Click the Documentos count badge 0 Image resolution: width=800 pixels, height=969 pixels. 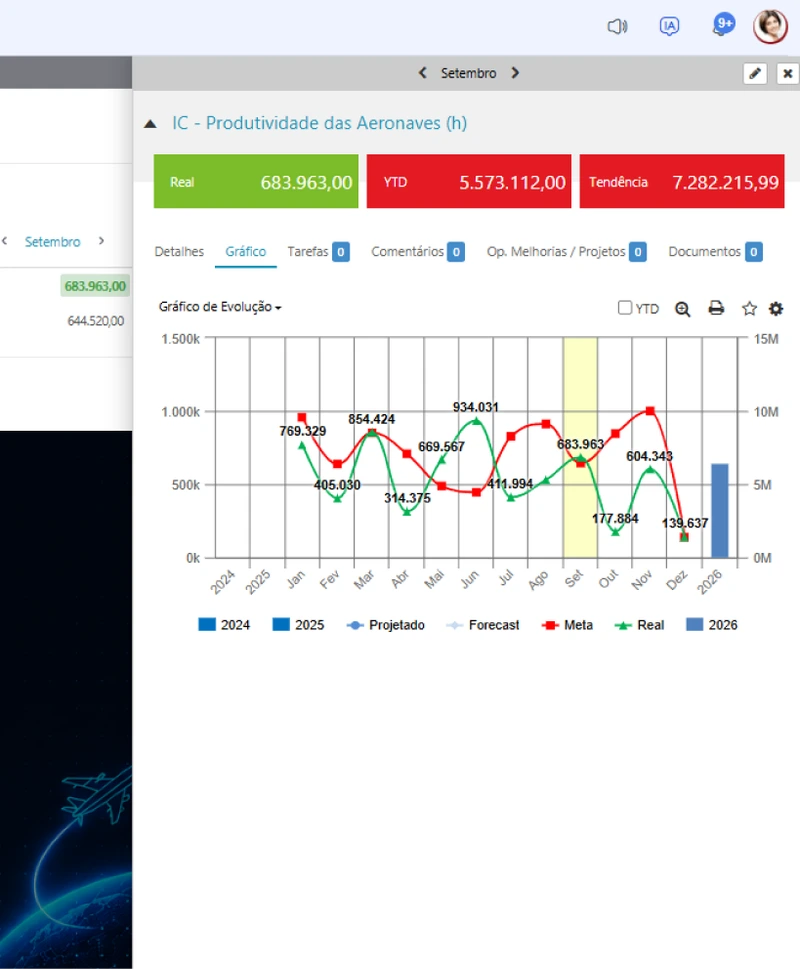pos(753,252)
